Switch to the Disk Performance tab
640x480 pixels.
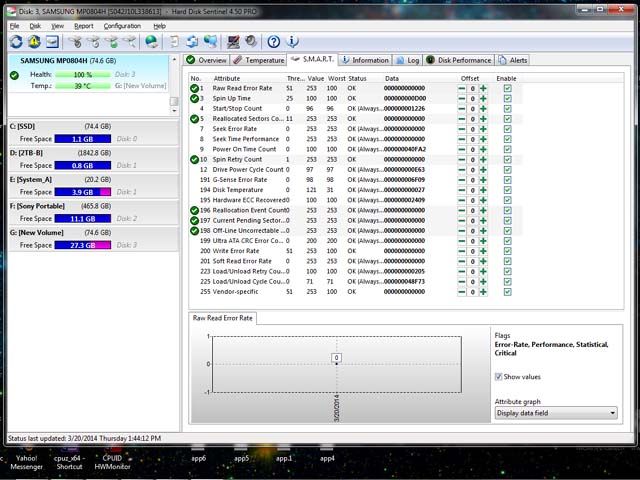click(461, 60)
